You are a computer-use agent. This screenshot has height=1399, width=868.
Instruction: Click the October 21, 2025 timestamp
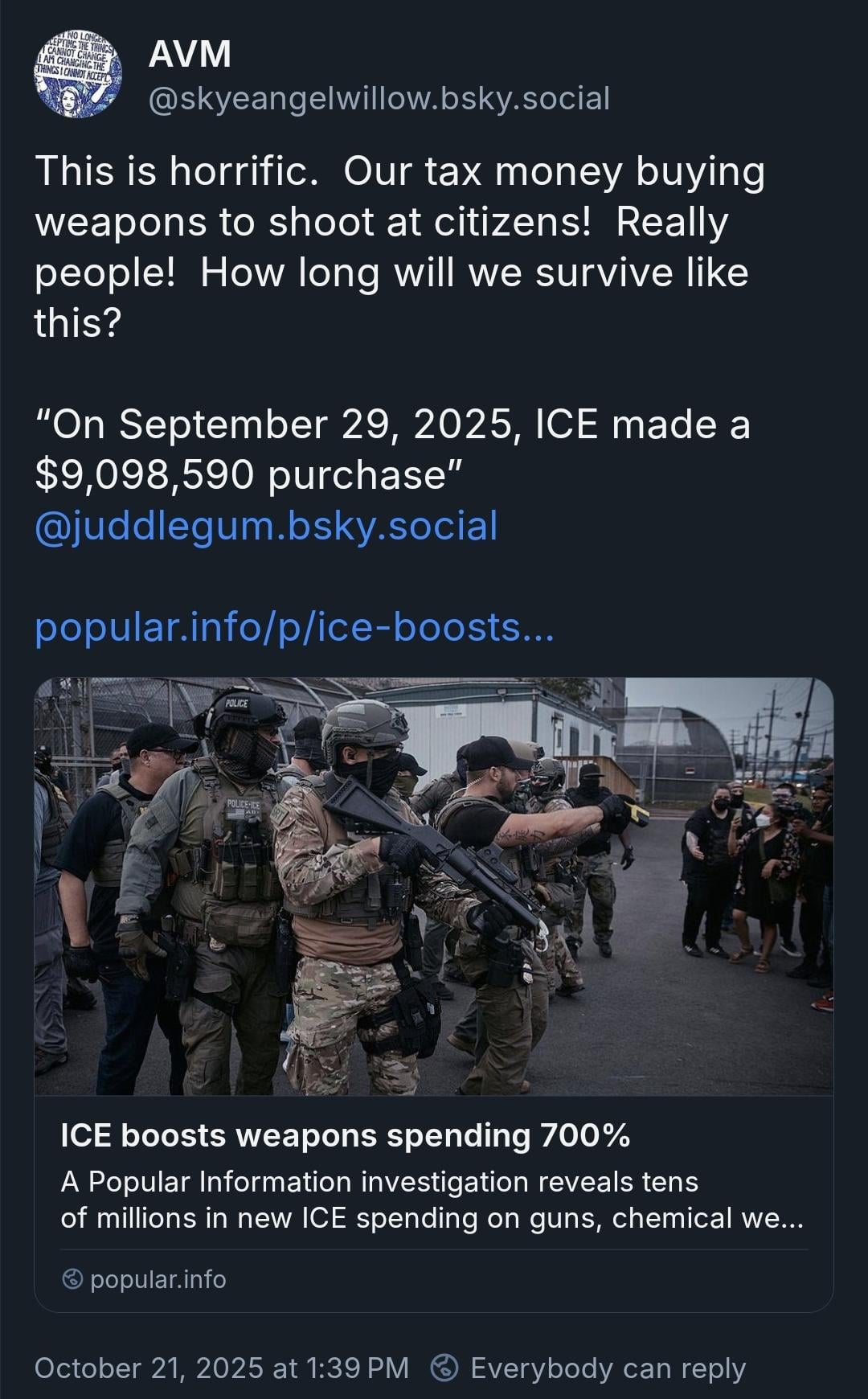tap(221, 1368)
